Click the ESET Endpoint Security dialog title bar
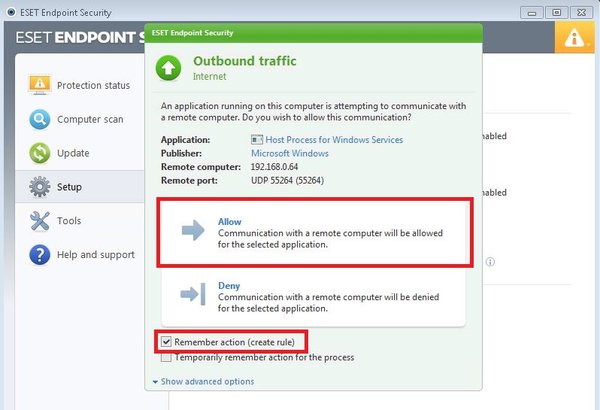The width and height of the screenshot is (600, 410). [313, 33]
